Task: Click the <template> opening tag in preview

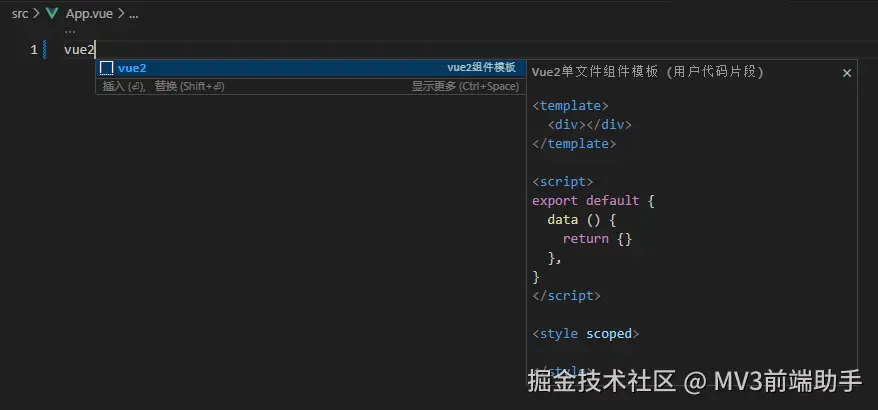Action: 570,105
